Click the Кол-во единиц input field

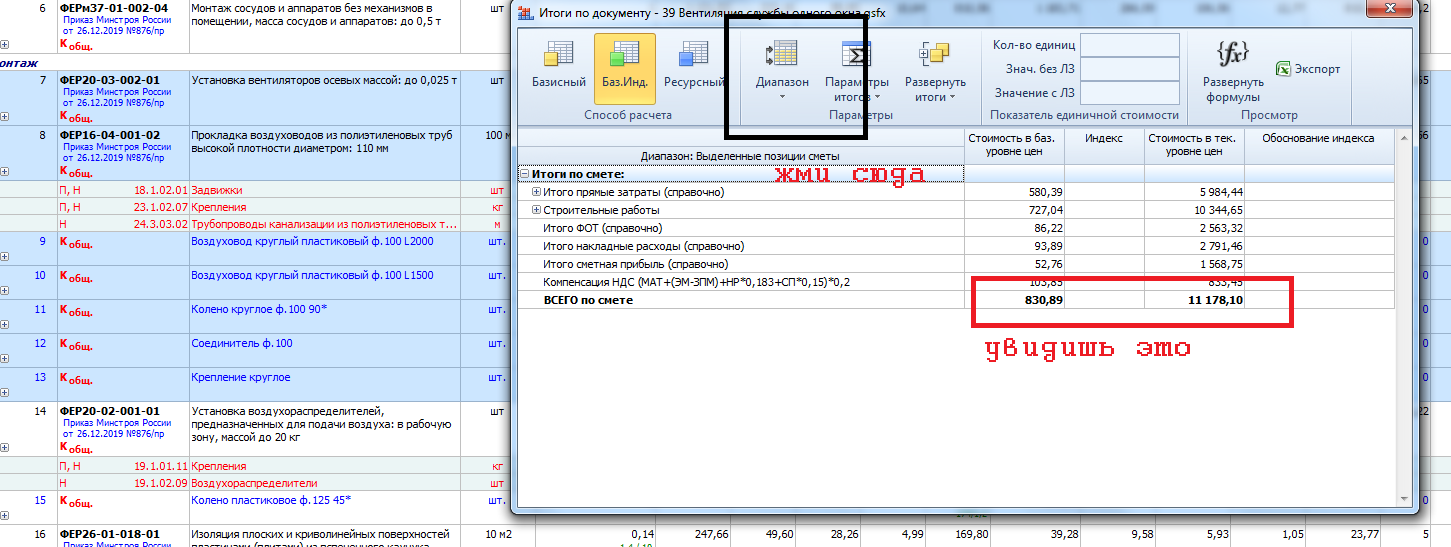pos(1130,45)
